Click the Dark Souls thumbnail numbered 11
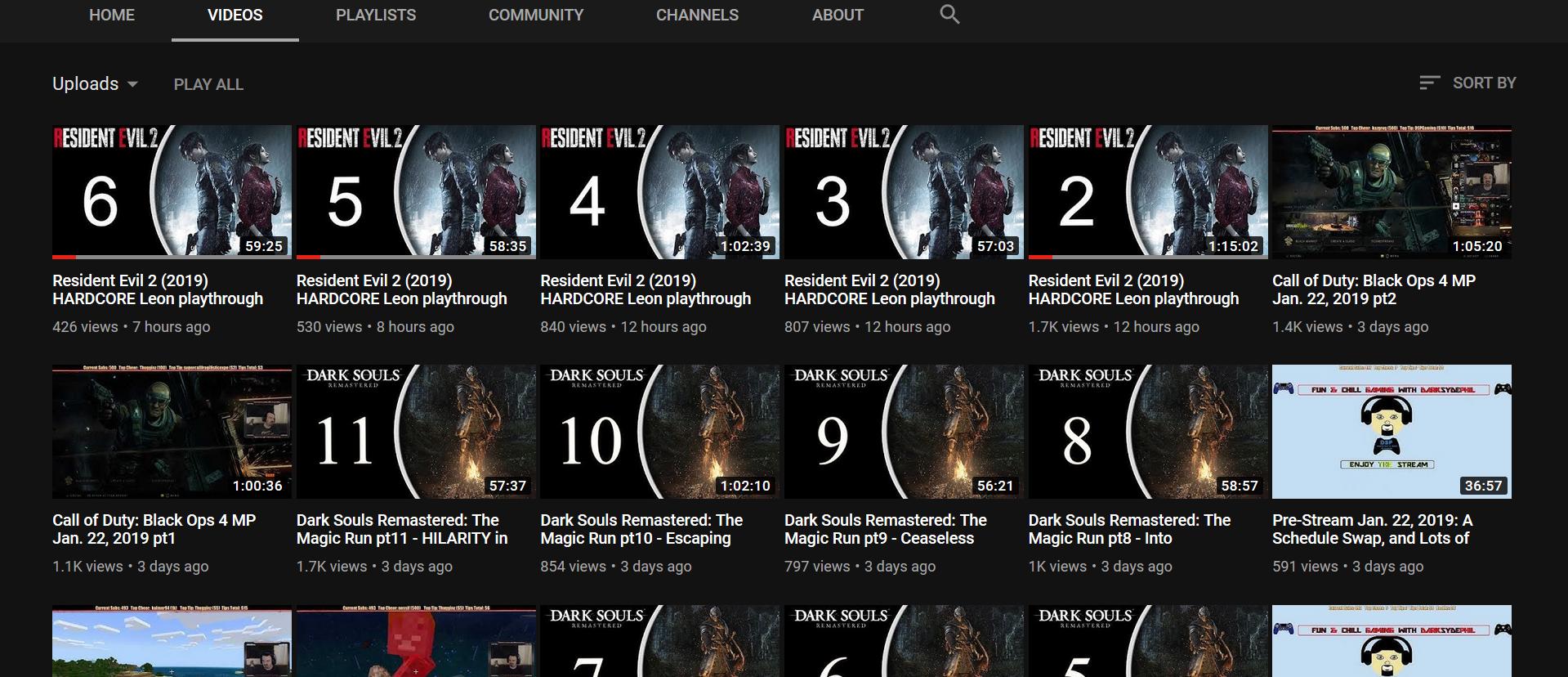The height and width of the screenshot is (677, 1568). click(416, 432)
